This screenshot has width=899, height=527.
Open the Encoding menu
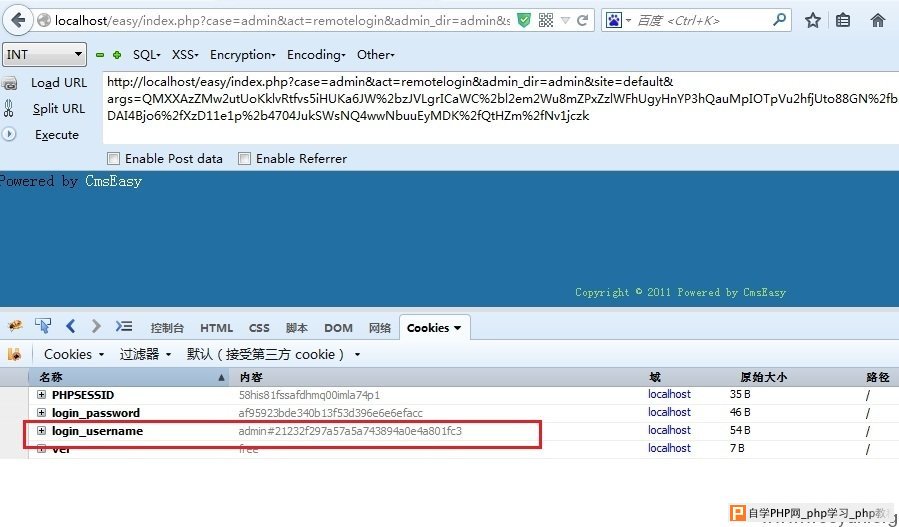[x=316, y=55]
